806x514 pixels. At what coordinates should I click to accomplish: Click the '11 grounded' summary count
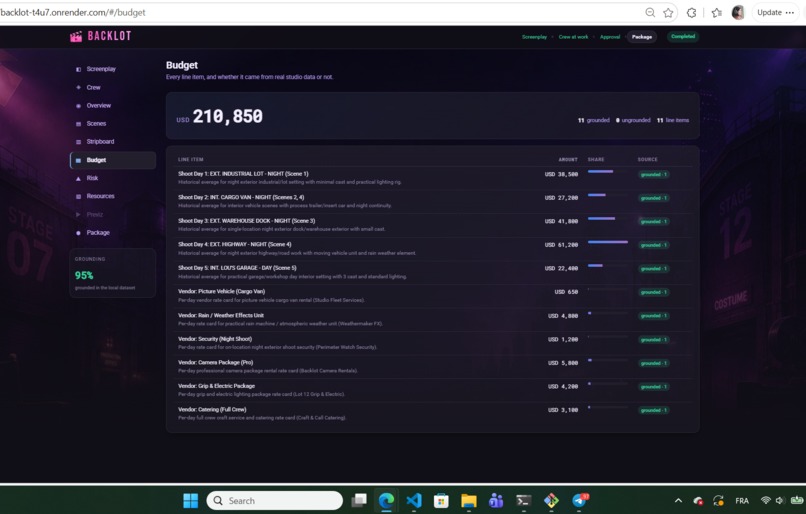pyautogui.click(x=594, y=120)
